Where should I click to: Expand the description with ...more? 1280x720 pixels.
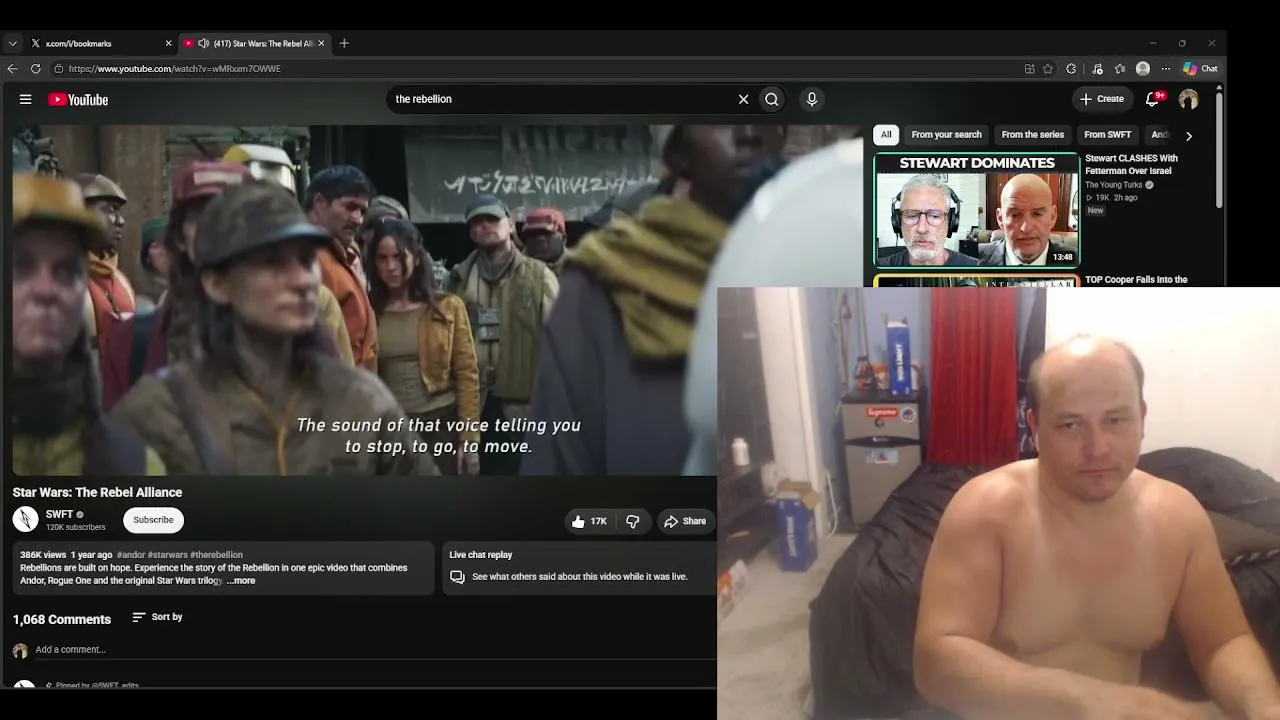[241, 581]
